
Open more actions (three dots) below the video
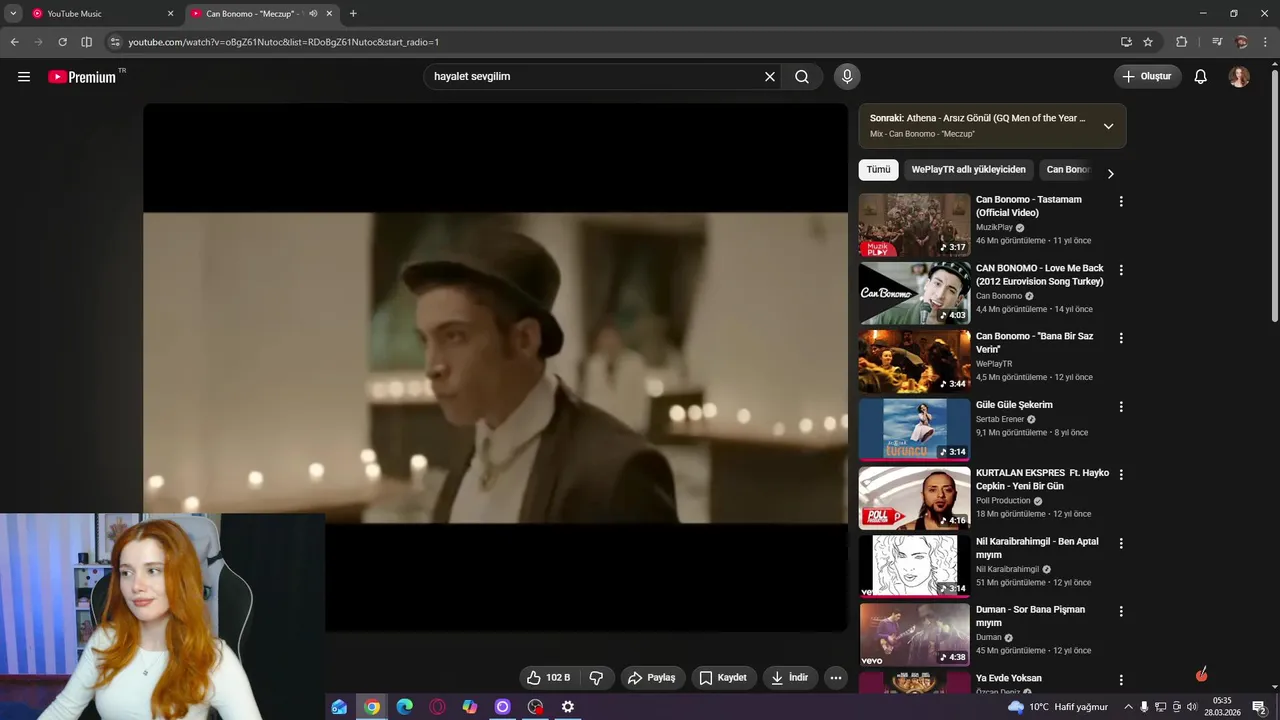[x=836, y=678]
